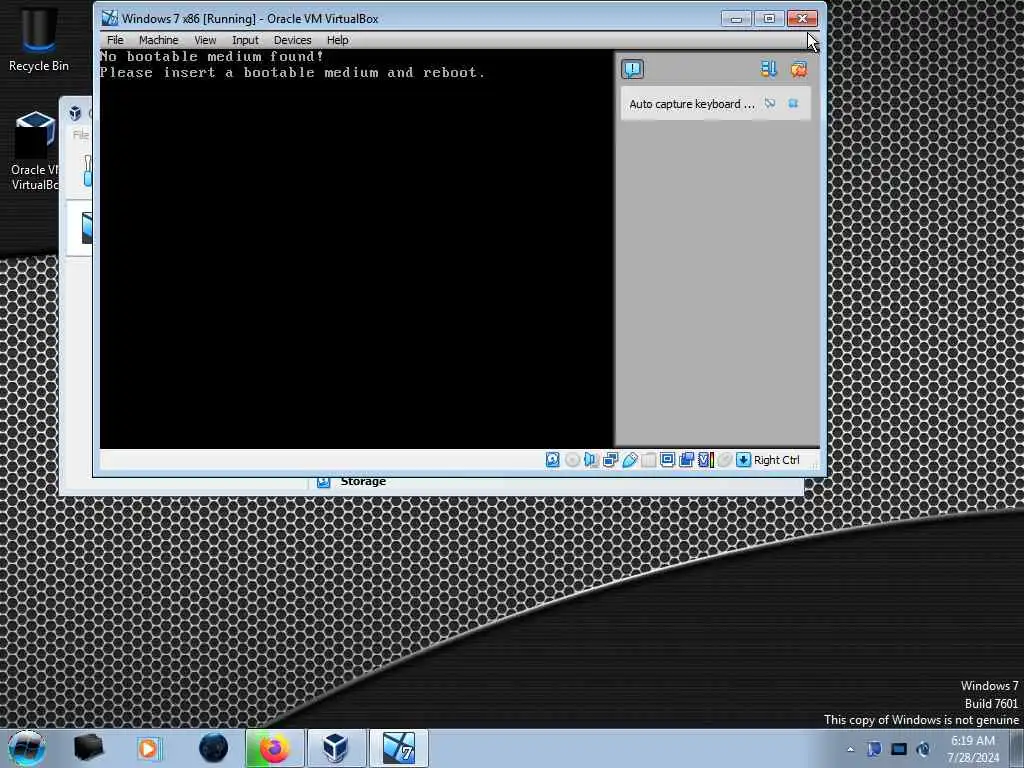Screen dimensions: 1024x768
Task: Click the flag system tray icon
Action: (x=874, y=749)
